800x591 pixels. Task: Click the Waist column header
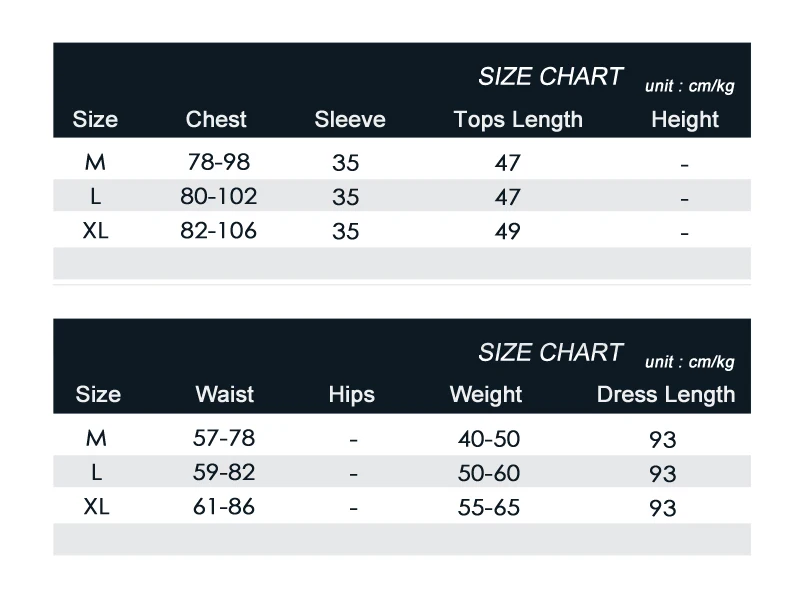tap(224, 395)
